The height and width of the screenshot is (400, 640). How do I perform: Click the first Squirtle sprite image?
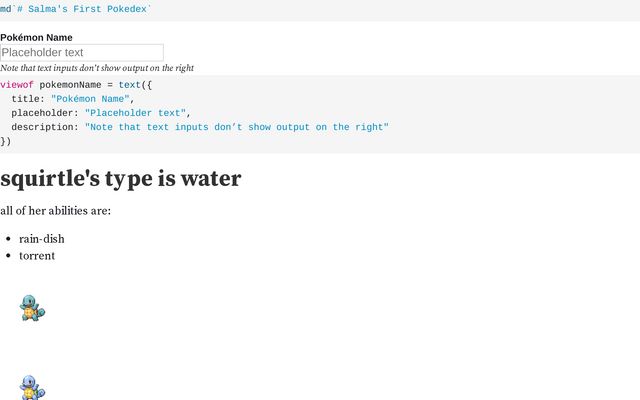[32, 308]
